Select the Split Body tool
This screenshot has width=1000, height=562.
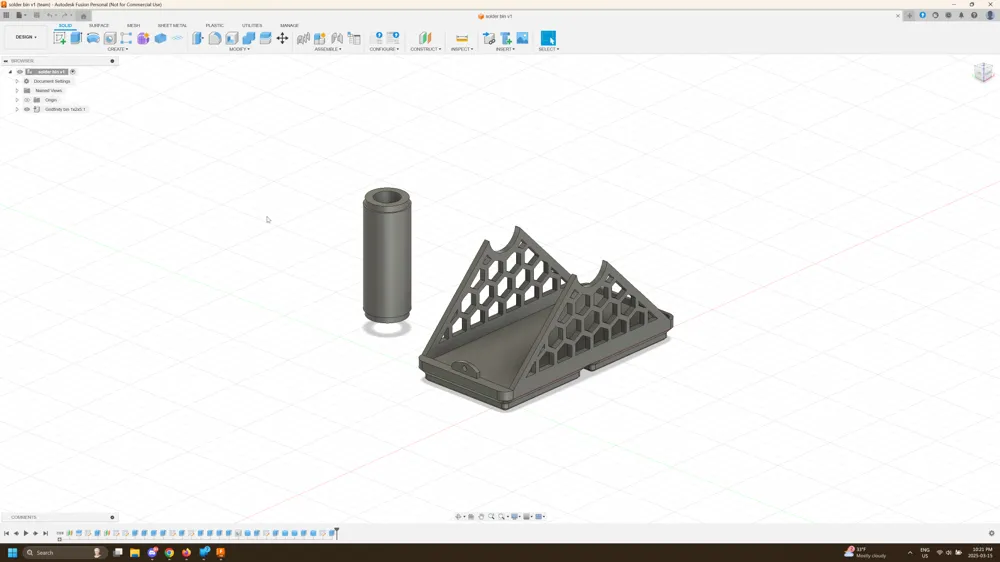[265, 38]
